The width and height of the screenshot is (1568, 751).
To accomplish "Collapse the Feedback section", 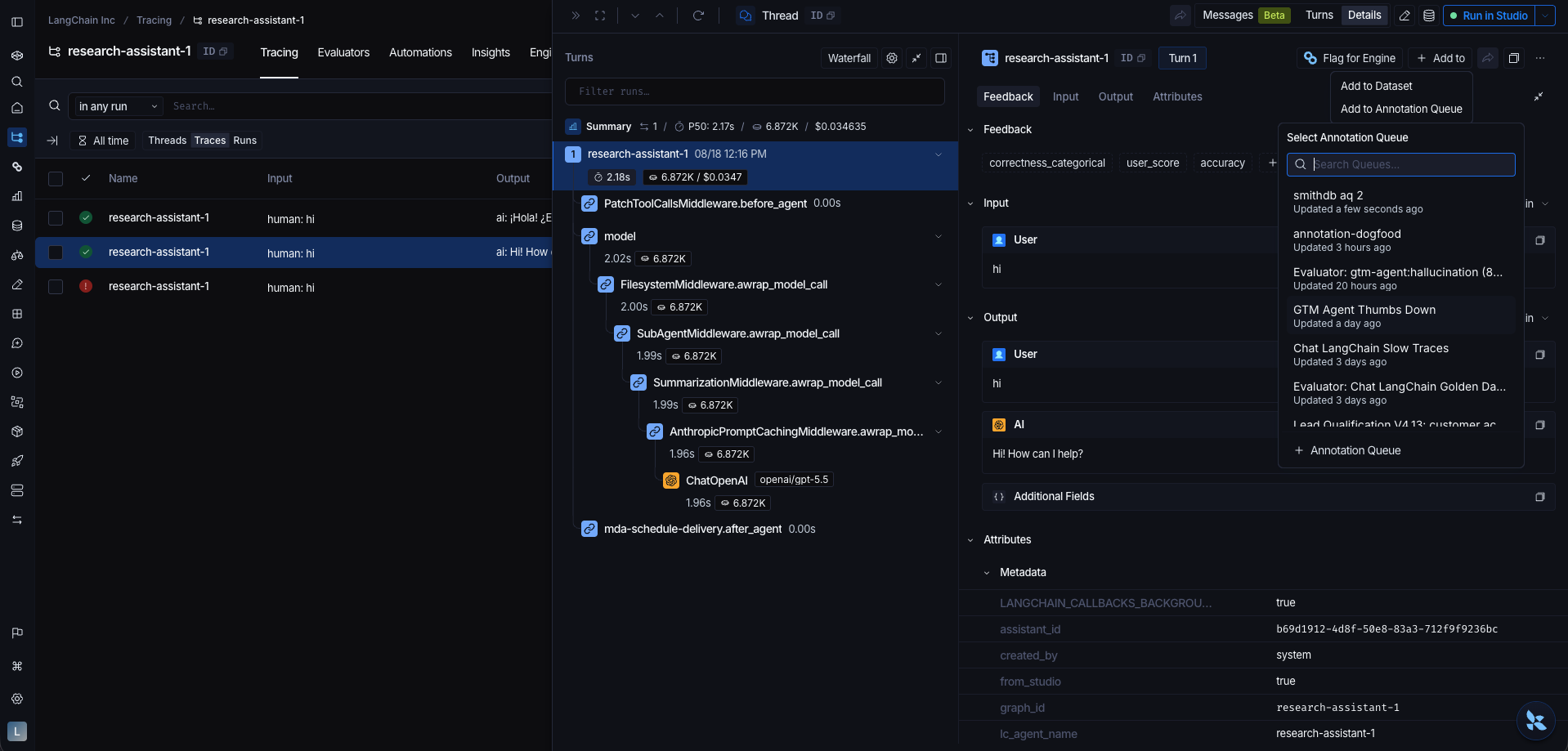I will point(970,130).
